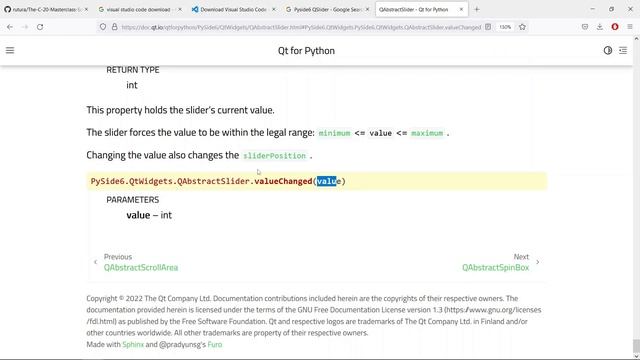
Task: Restore down the browser window
Action: [611, 9]
